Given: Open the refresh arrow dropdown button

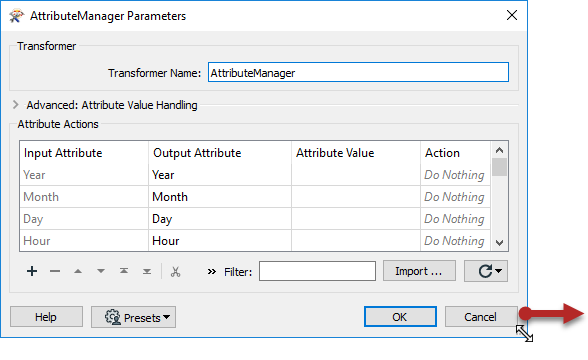Looking at the screenshot, I should tap(486, 271).
